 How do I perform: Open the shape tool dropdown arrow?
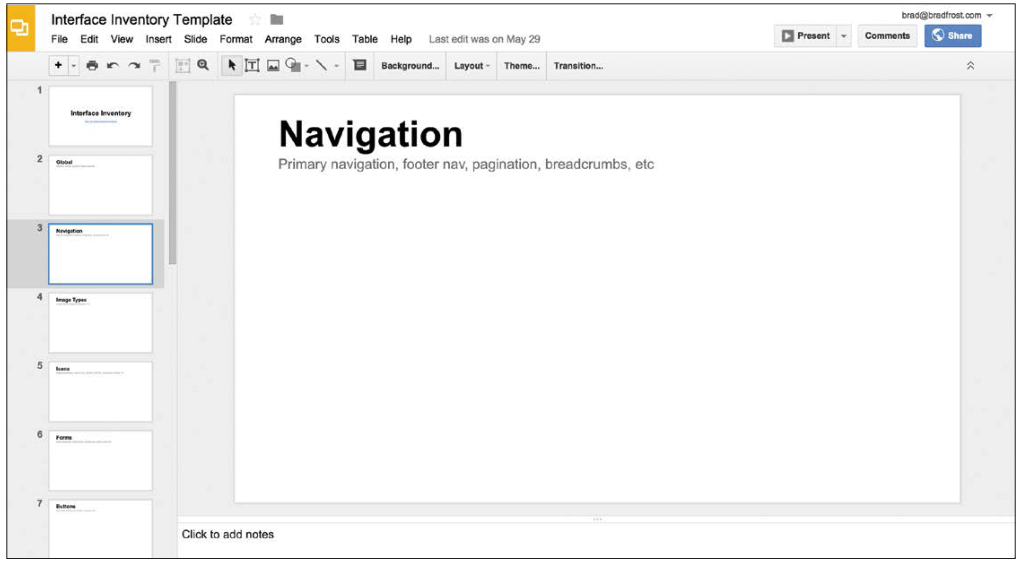[x=306, y=66]
